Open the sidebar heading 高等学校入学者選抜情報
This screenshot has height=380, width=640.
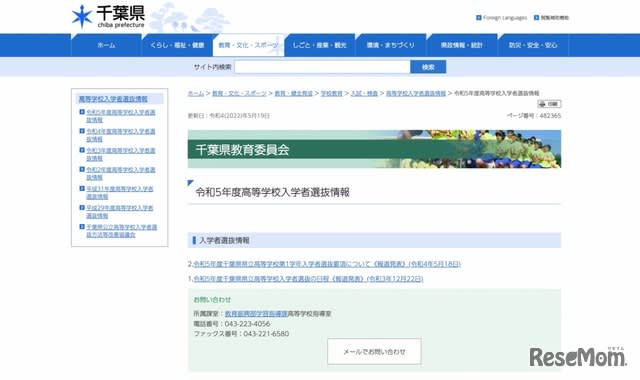113,99
